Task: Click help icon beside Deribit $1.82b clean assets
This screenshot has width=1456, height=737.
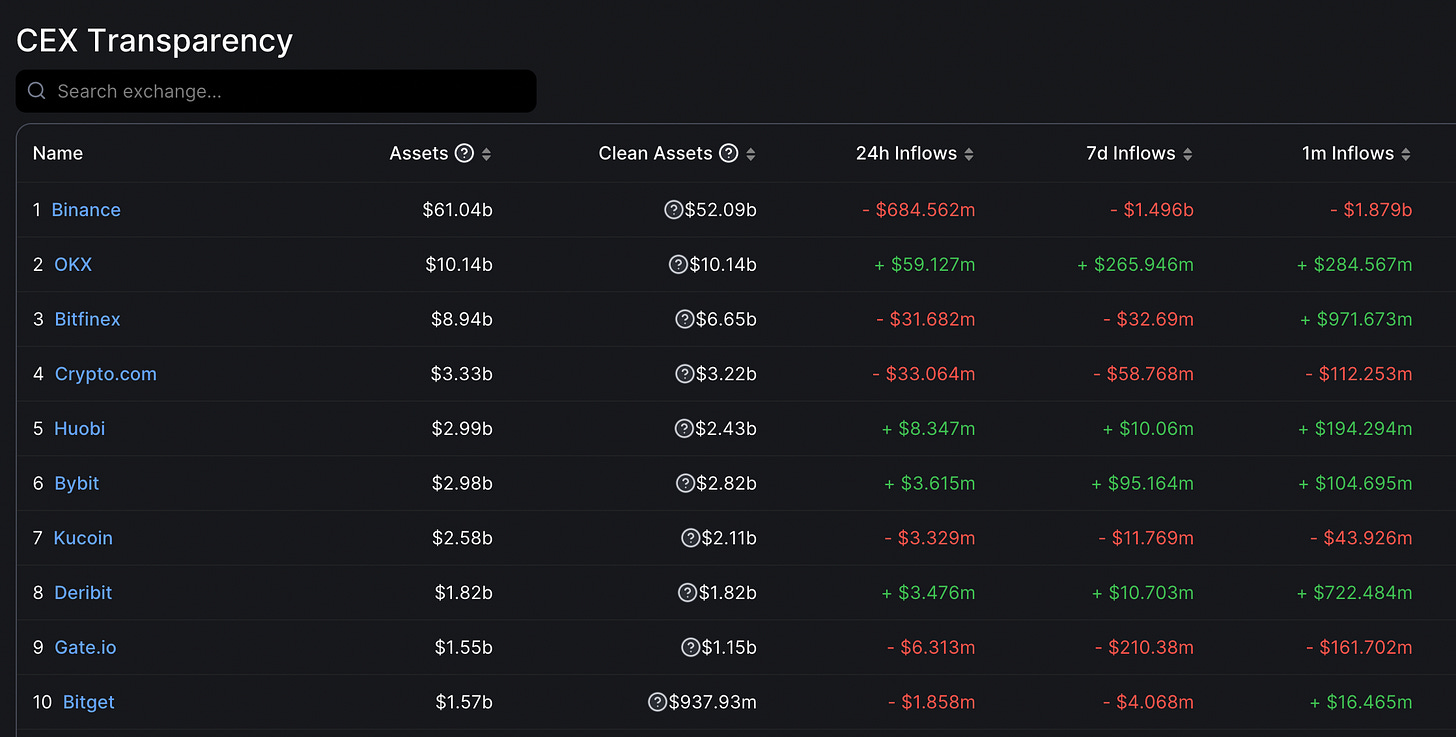Action: [687, 593]
